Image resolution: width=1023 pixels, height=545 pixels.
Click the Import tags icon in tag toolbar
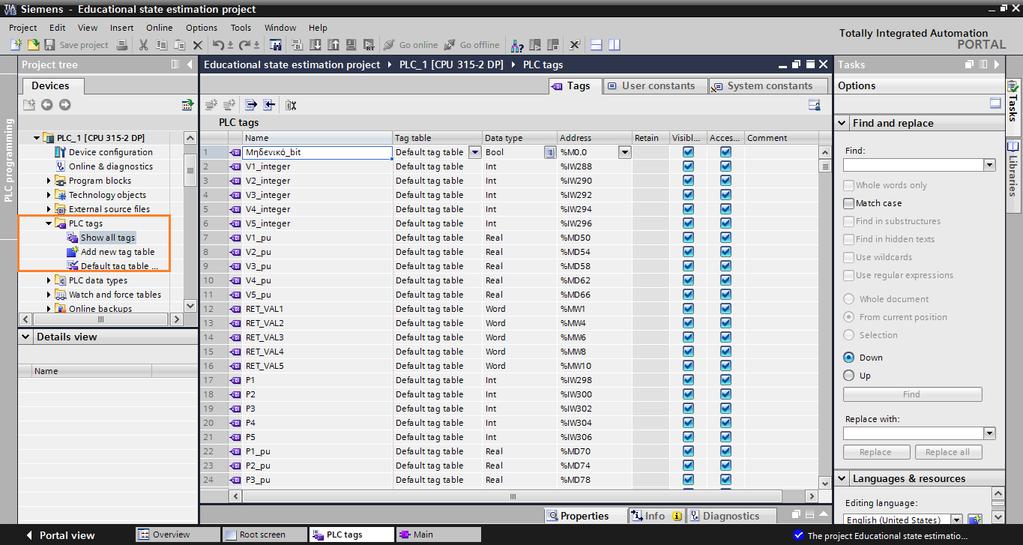click(x=269, y=104)
